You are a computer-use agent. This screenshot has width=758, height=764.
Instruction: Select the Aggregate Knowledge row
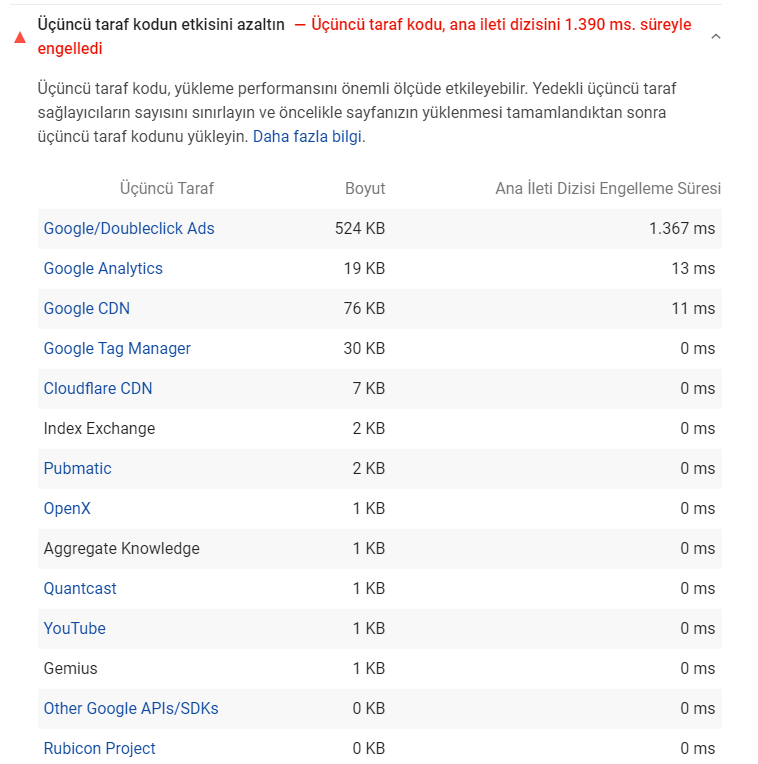[379, 548]
